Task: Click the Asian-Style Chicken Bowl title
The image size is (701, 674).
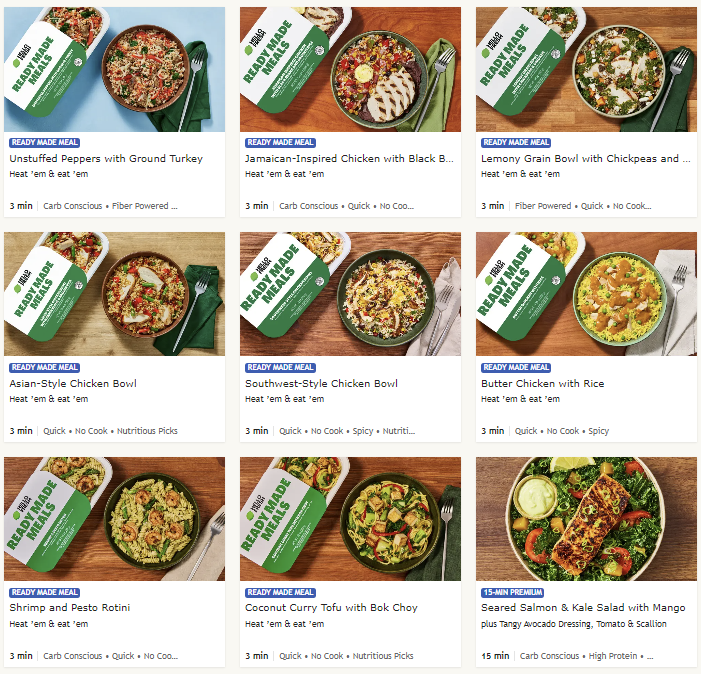Action: coord(73,383)
